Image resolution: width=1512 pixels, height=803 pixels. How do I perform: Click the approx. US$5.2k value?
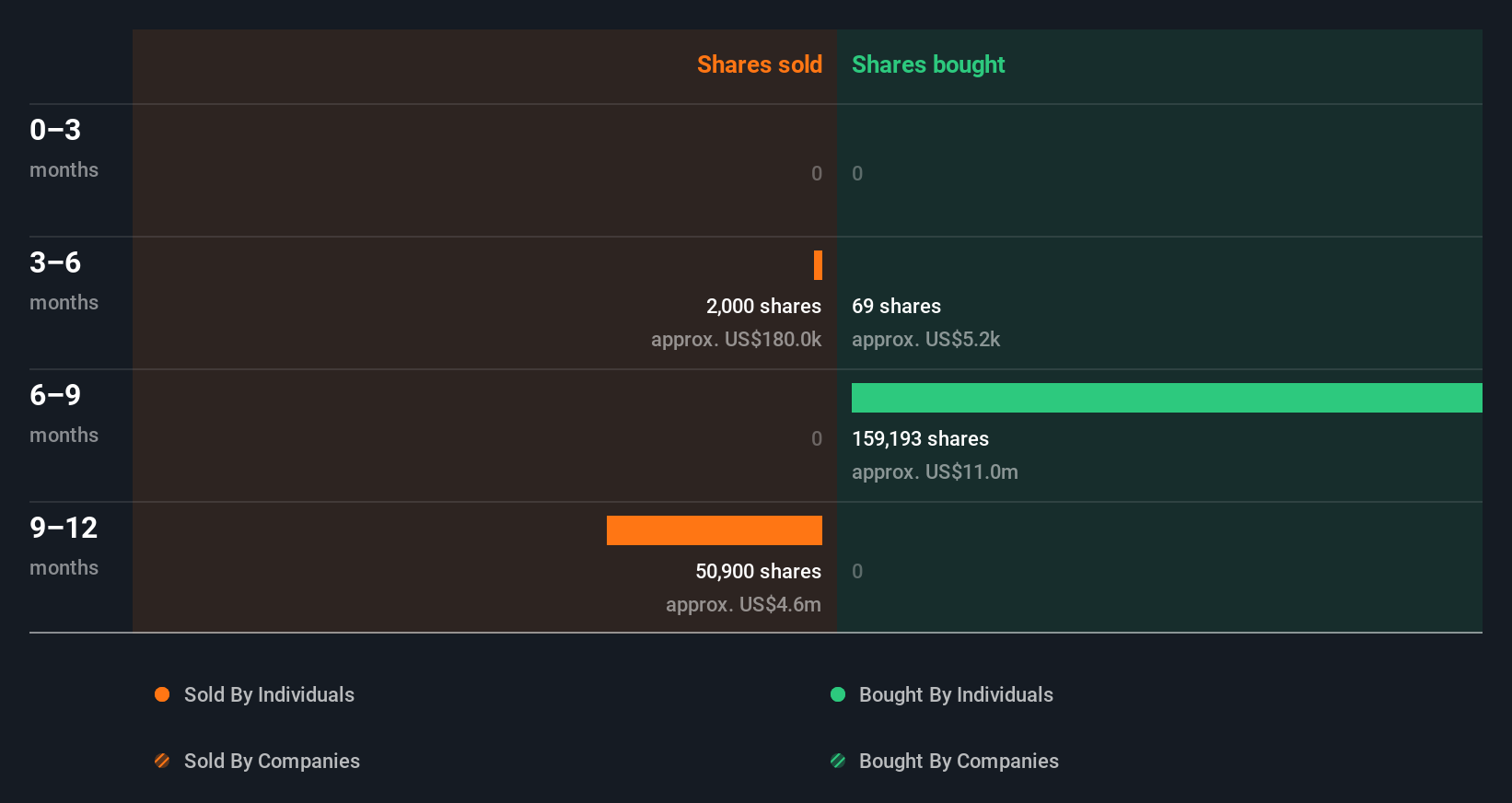click(925, 340)
